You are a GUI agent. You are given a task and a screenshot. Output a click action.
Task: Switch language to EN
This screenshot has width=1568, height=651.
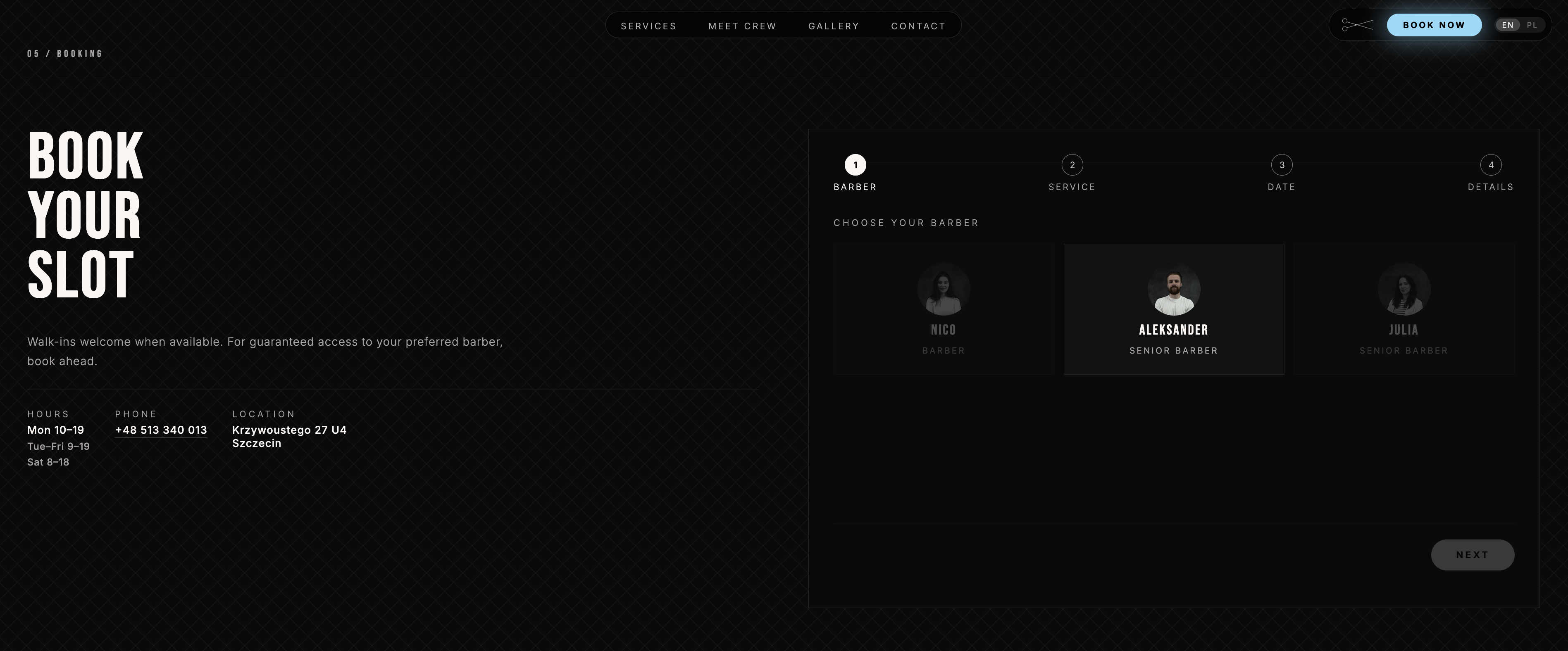tap(1508, 25)
